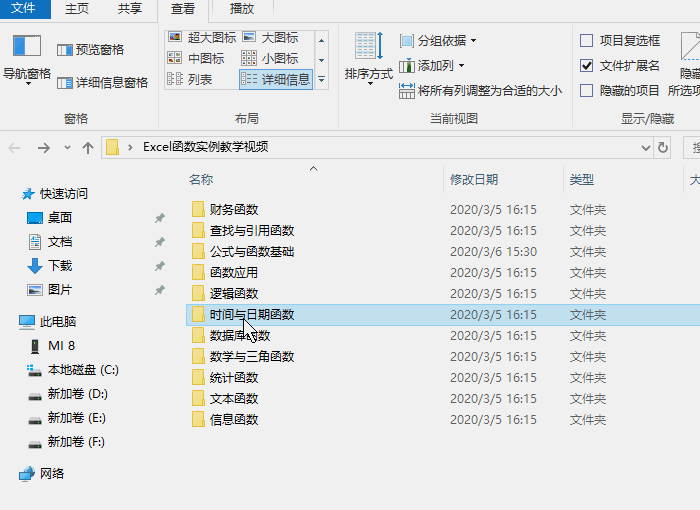Enable the item check boxes (项目复选框) option
700x510 pixels.
[x=587, y=41]
